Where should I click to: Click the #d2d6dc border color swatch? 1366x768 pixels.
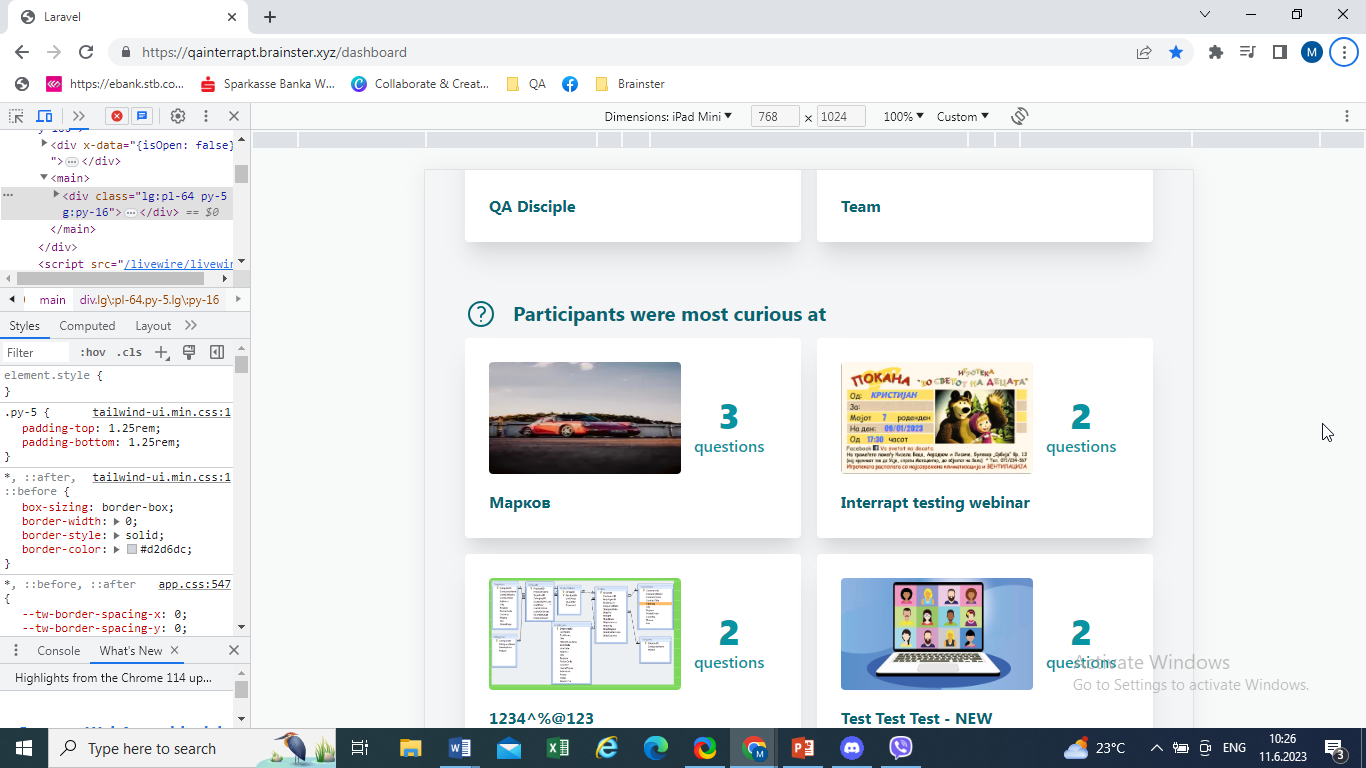(x=132, y=549)
